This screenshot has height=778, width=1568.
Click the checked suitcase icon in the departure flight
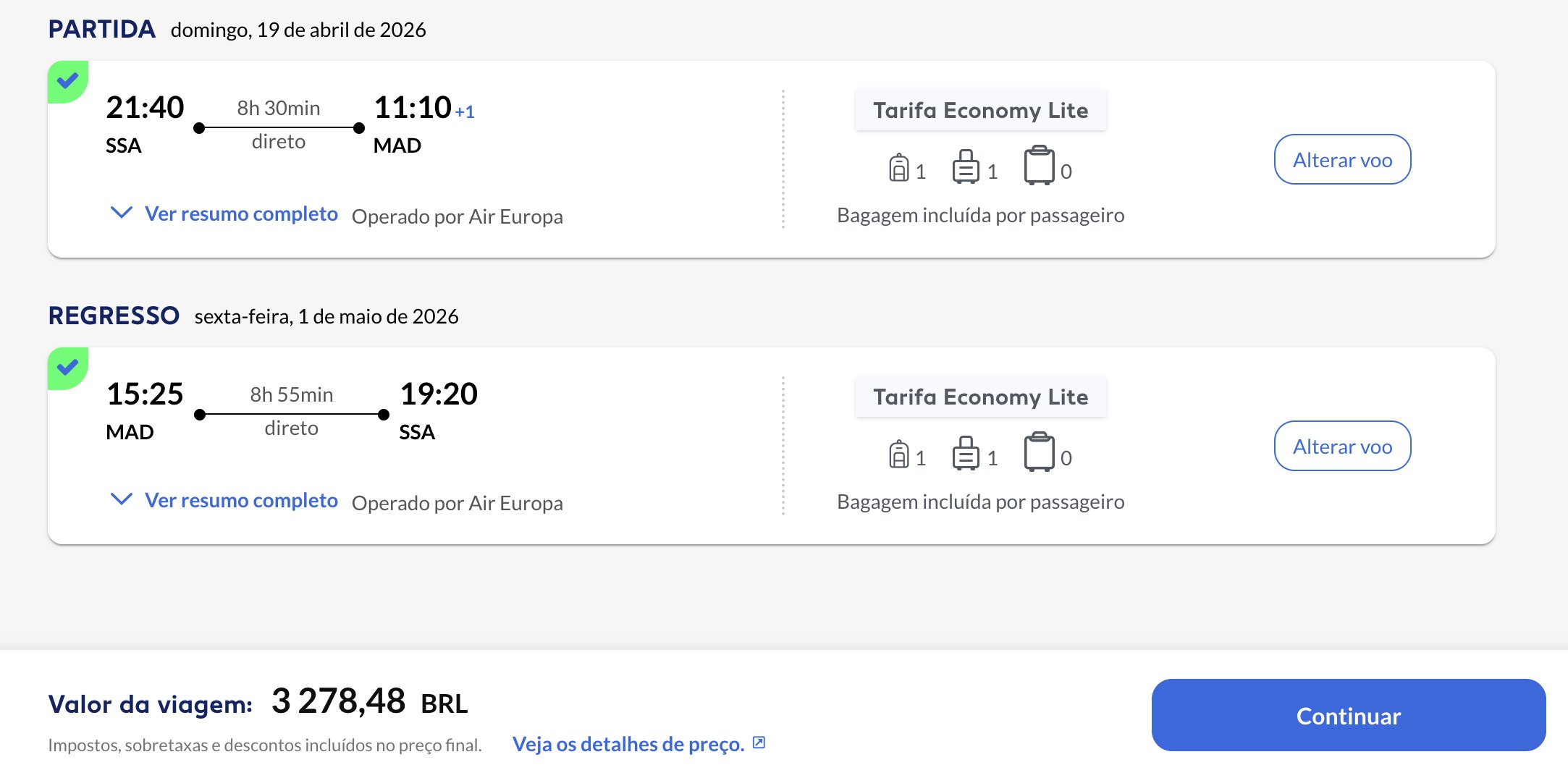point(1039,166)
